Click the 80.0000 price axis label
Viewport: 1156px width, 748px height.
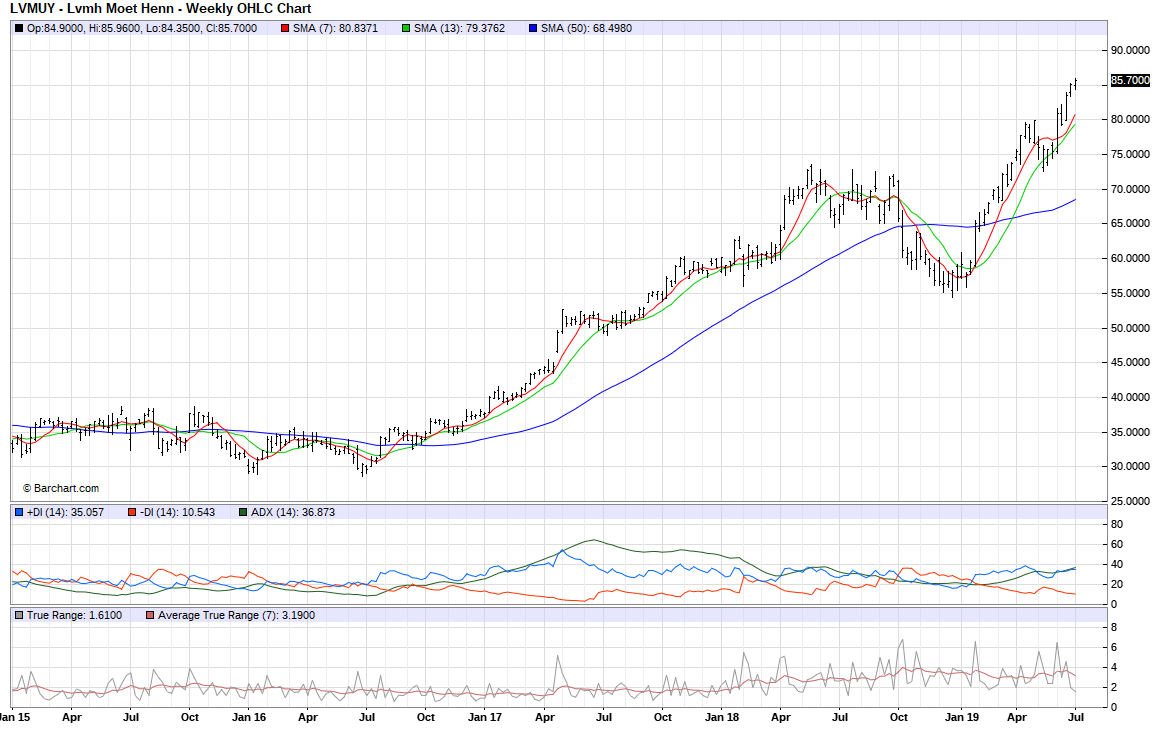coord(1130,119)
